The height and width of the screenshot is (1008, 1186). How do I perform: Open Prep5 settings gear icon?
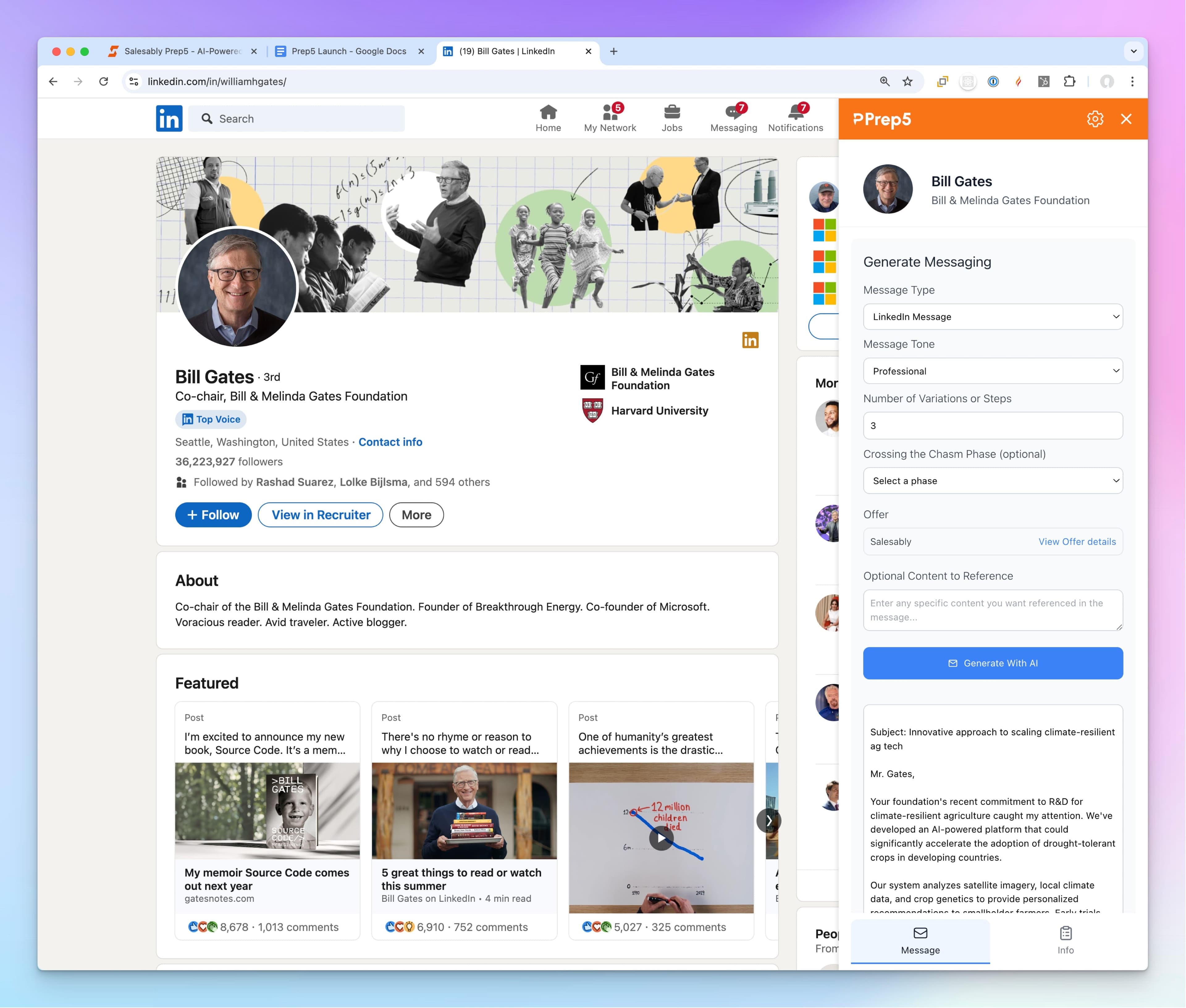(1095, 119)
